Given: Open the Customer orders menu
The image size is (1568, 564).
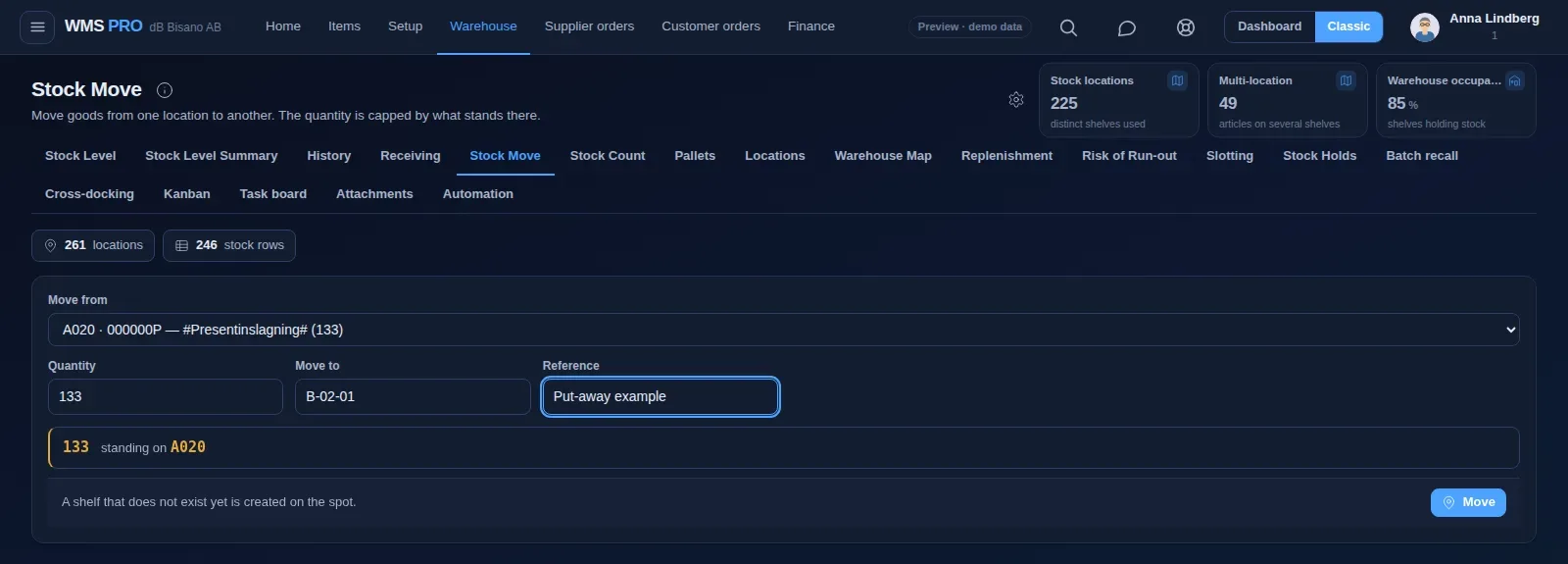Looking at the screenshot, I should point(710,26).
